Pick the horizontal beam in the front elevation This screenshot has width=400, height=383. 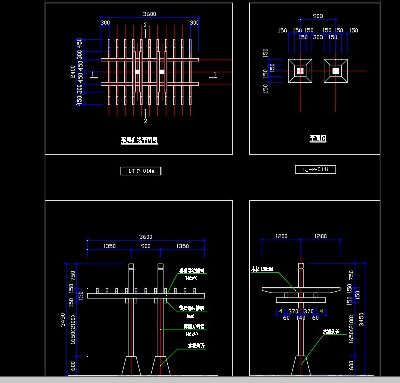pos(146,296)
